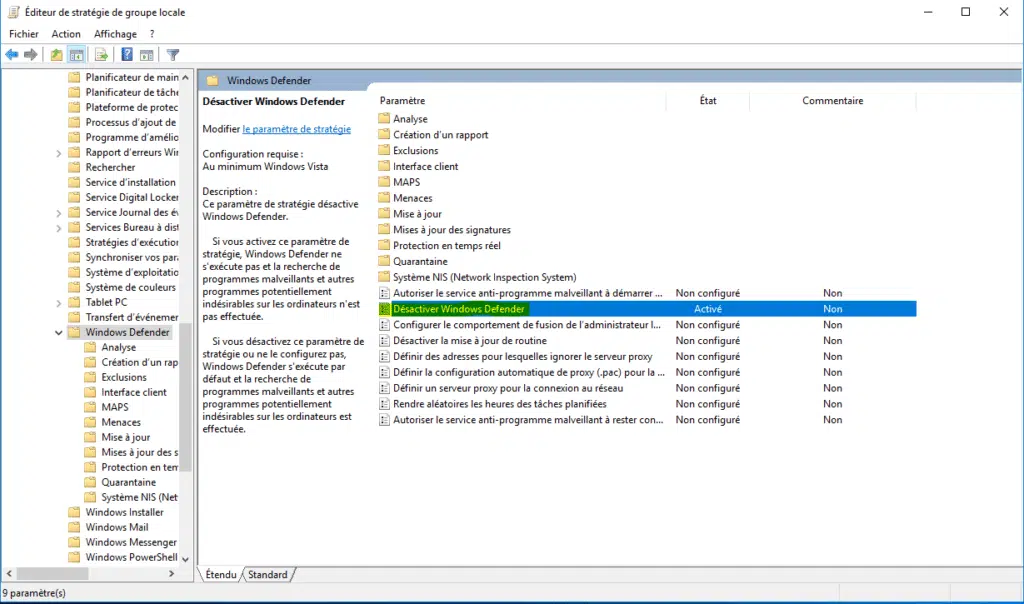Viewport: 1024px width, 604px height.
Task: Click the tree horizontal scroll-right arrow
Action: click(172, 573)
